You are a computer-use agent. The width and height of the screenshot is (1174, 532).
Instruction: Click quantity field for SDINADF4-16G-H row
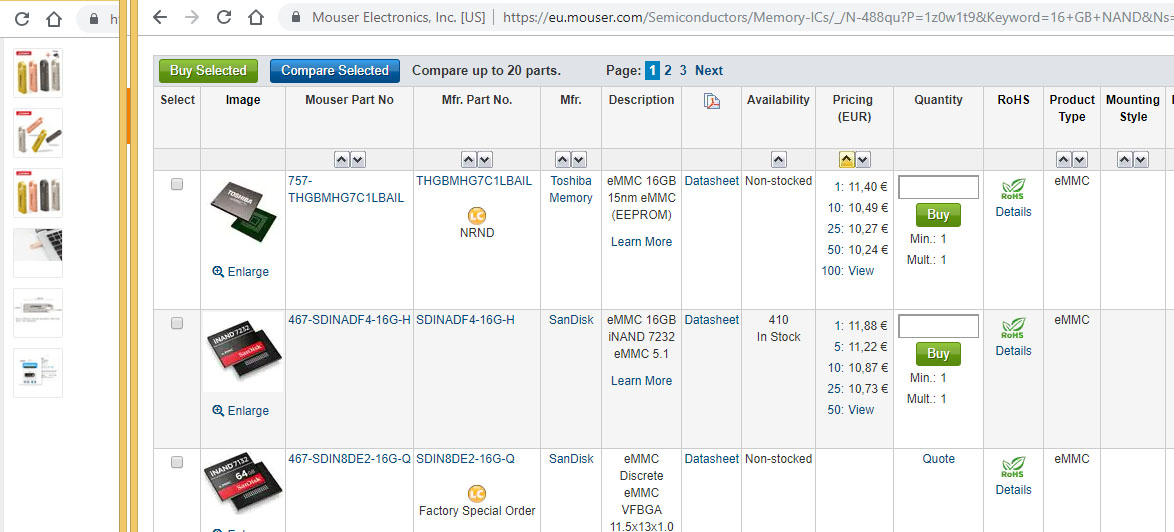[x=938, y=326]
